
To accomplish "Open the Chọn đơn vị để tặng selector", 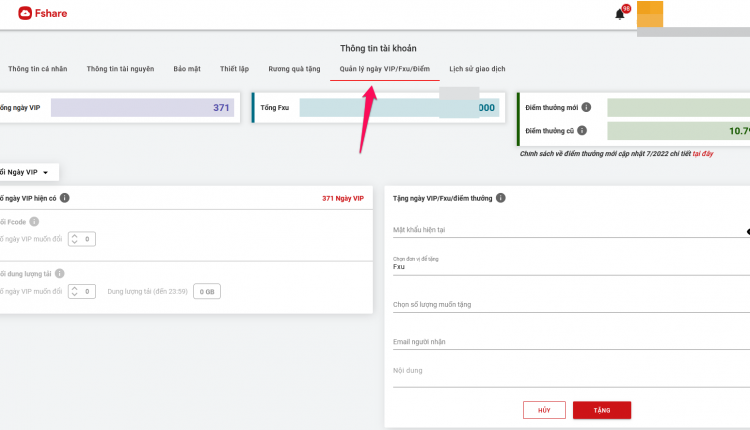I will 571,265.
